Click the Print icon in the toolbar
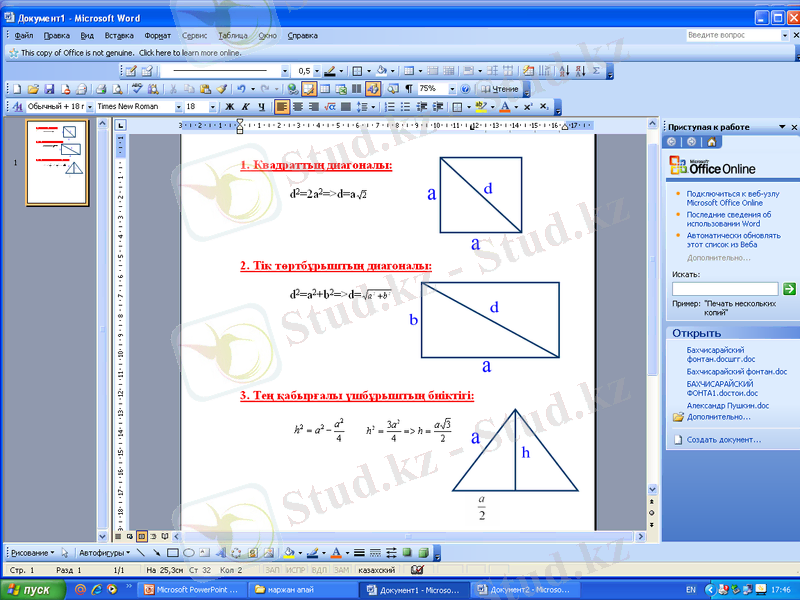 pos(100,89)
